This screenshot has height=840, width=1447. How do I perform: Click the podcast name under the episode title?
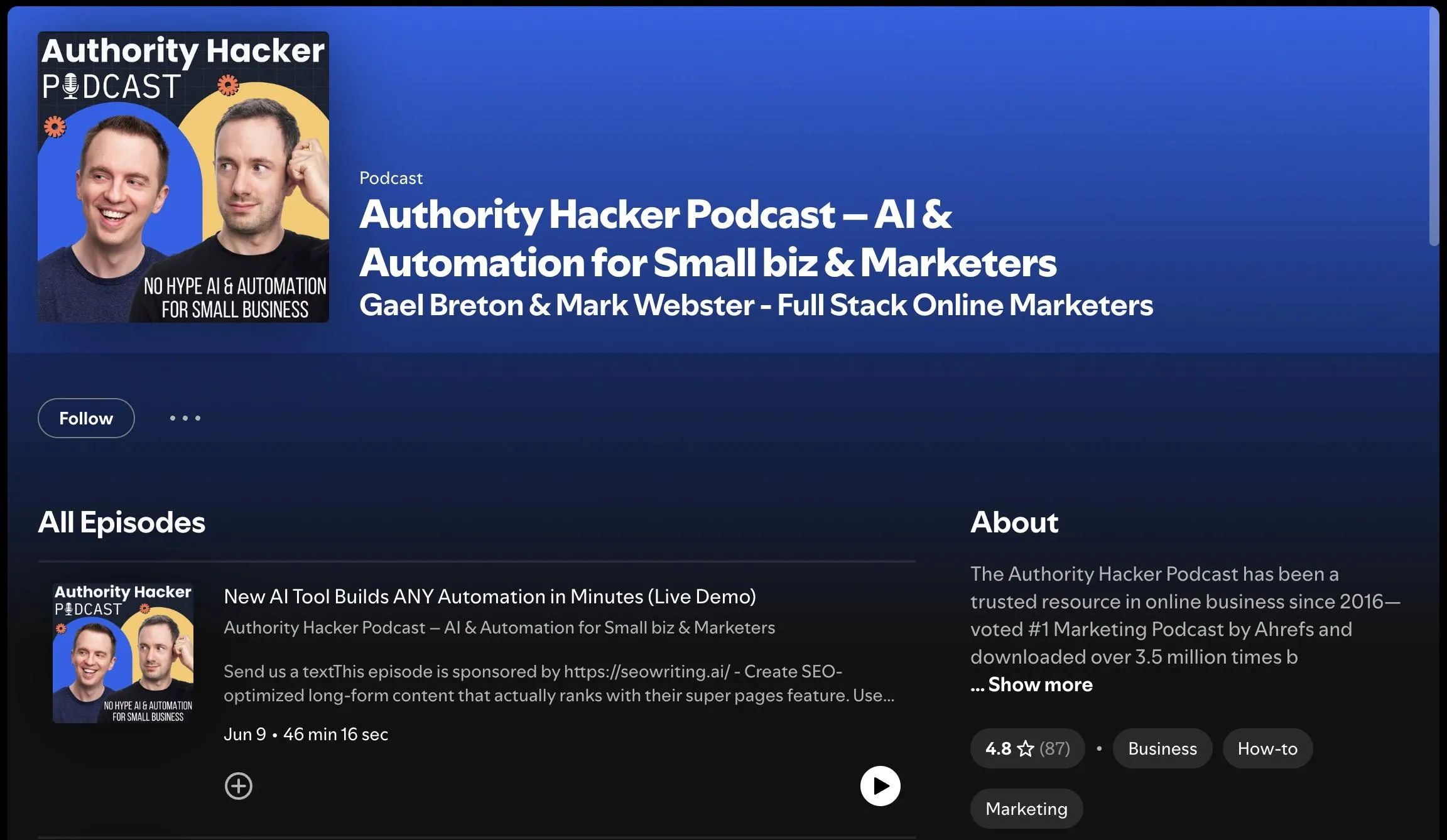click(x=499, y=628)
